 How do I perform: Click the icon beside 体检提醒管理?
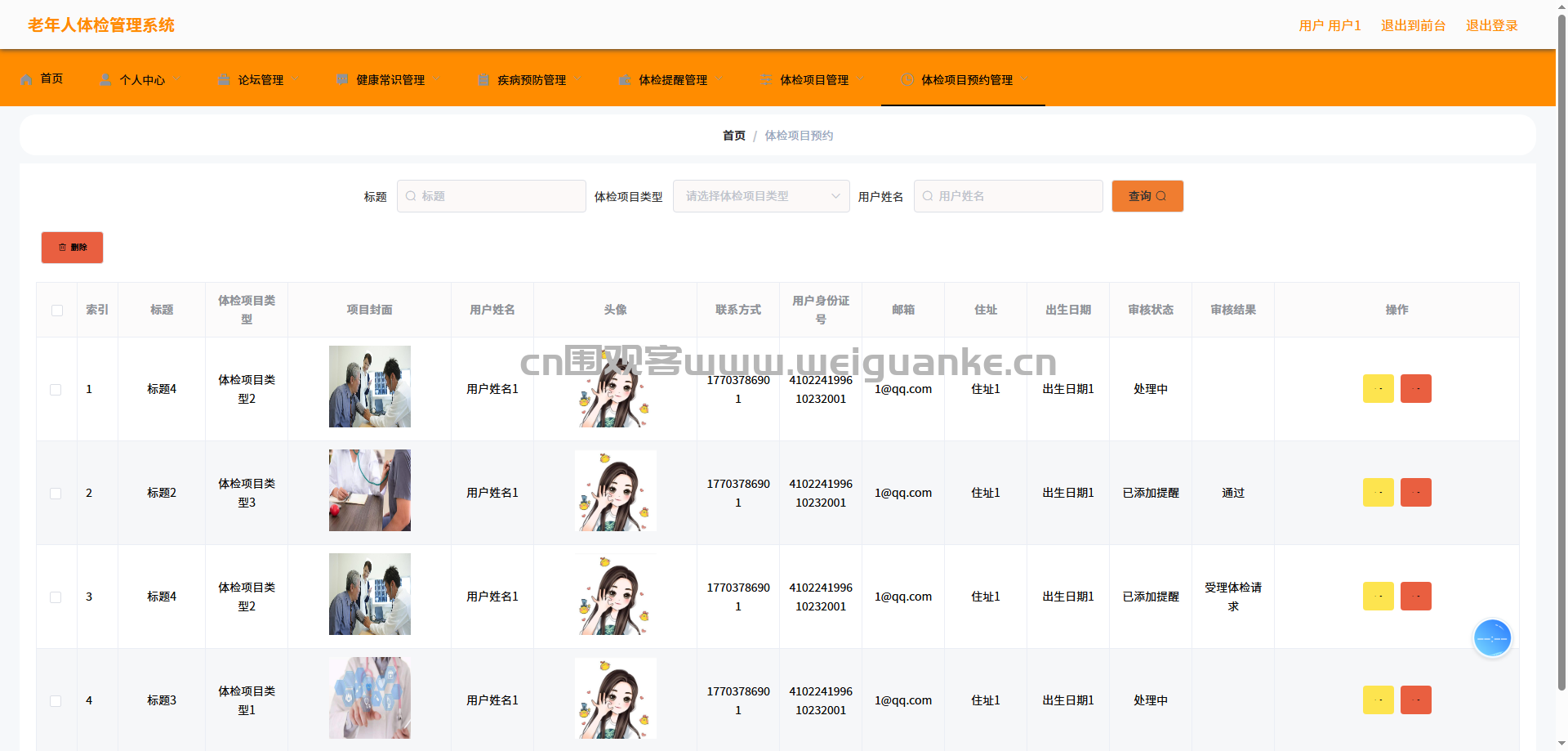pyautogui.click(x=625, y=79)
